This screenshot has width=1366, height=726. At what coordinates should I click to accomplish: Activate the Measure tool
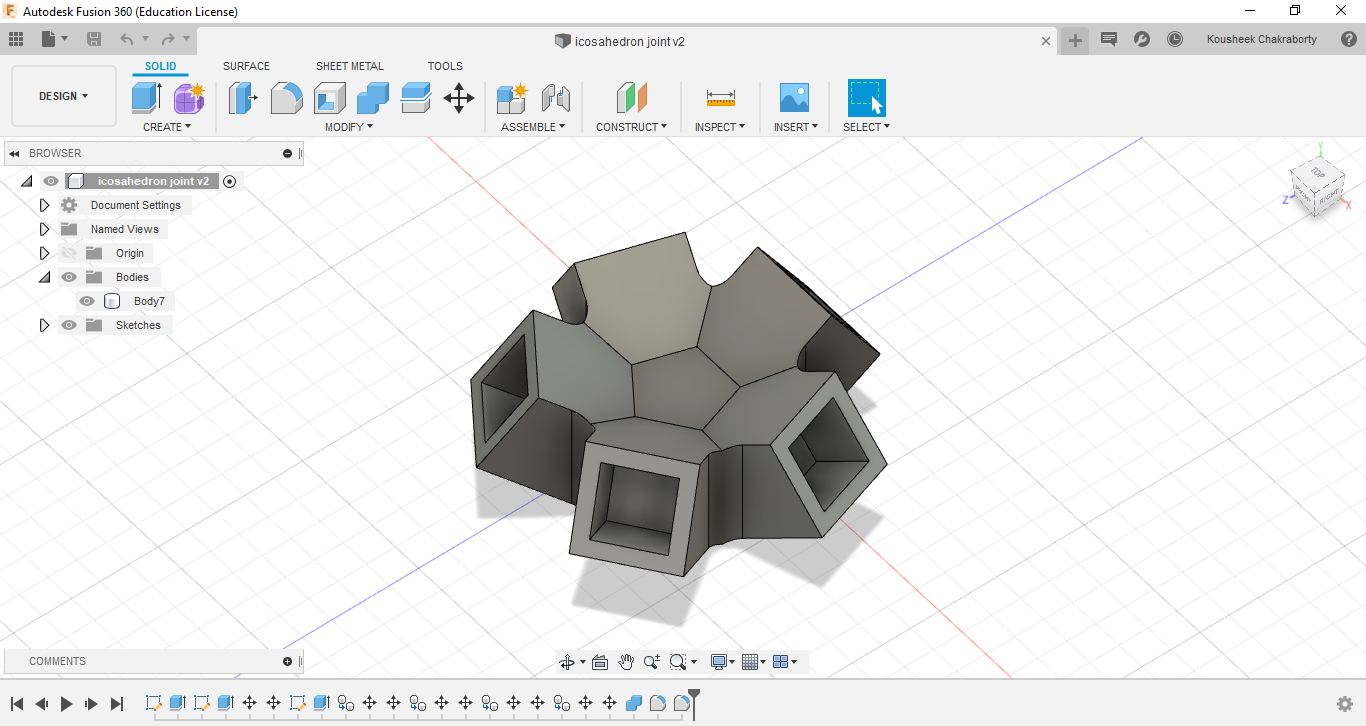point(720,98)
